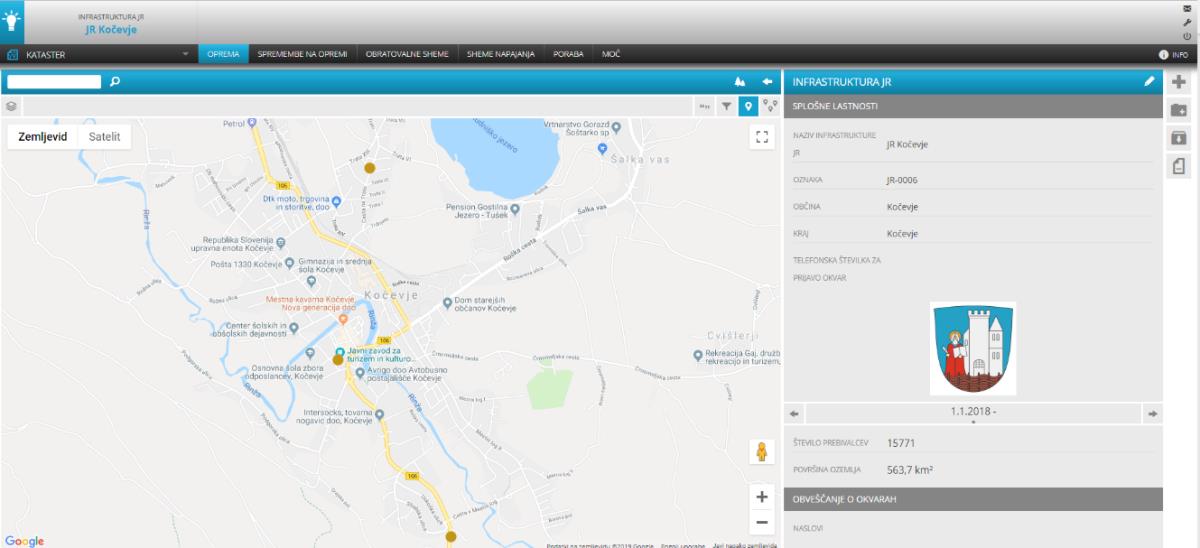Screen dimensions: 1200x548
Task: Open Spremembe na opremi tab
Action: pyautogui.click(x=302, y=55)
